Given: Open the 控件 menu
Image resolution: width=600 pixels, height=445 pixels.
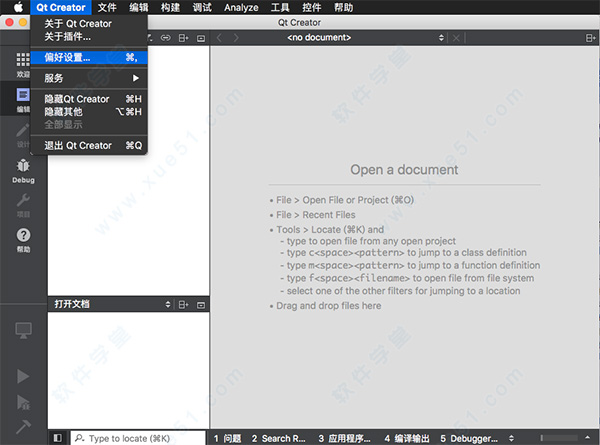Looking at the screenshot, I should [312, 7].
